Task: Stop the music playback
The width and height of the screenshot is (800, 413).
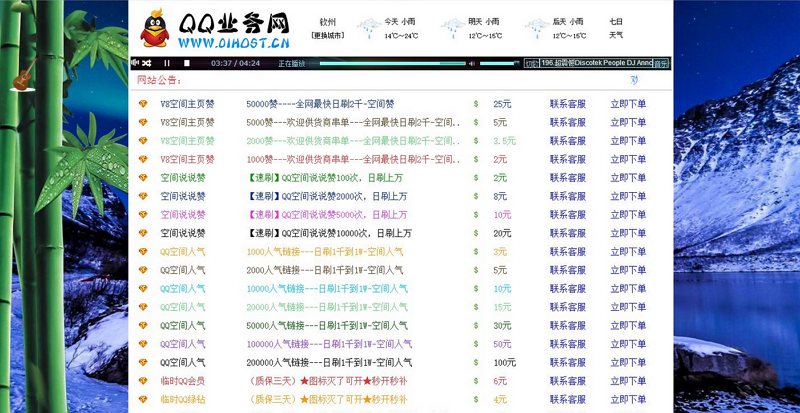Action: point(187,63)
